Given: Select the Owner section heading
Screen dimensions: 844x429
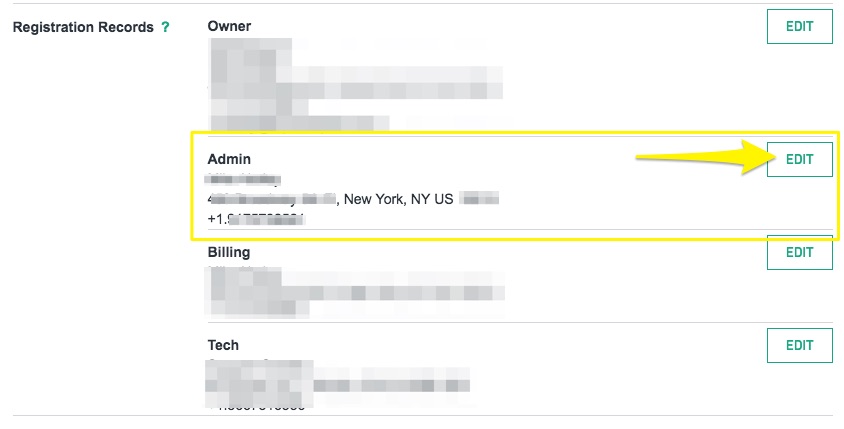Looking at the screenshot, I should point(229,26).
